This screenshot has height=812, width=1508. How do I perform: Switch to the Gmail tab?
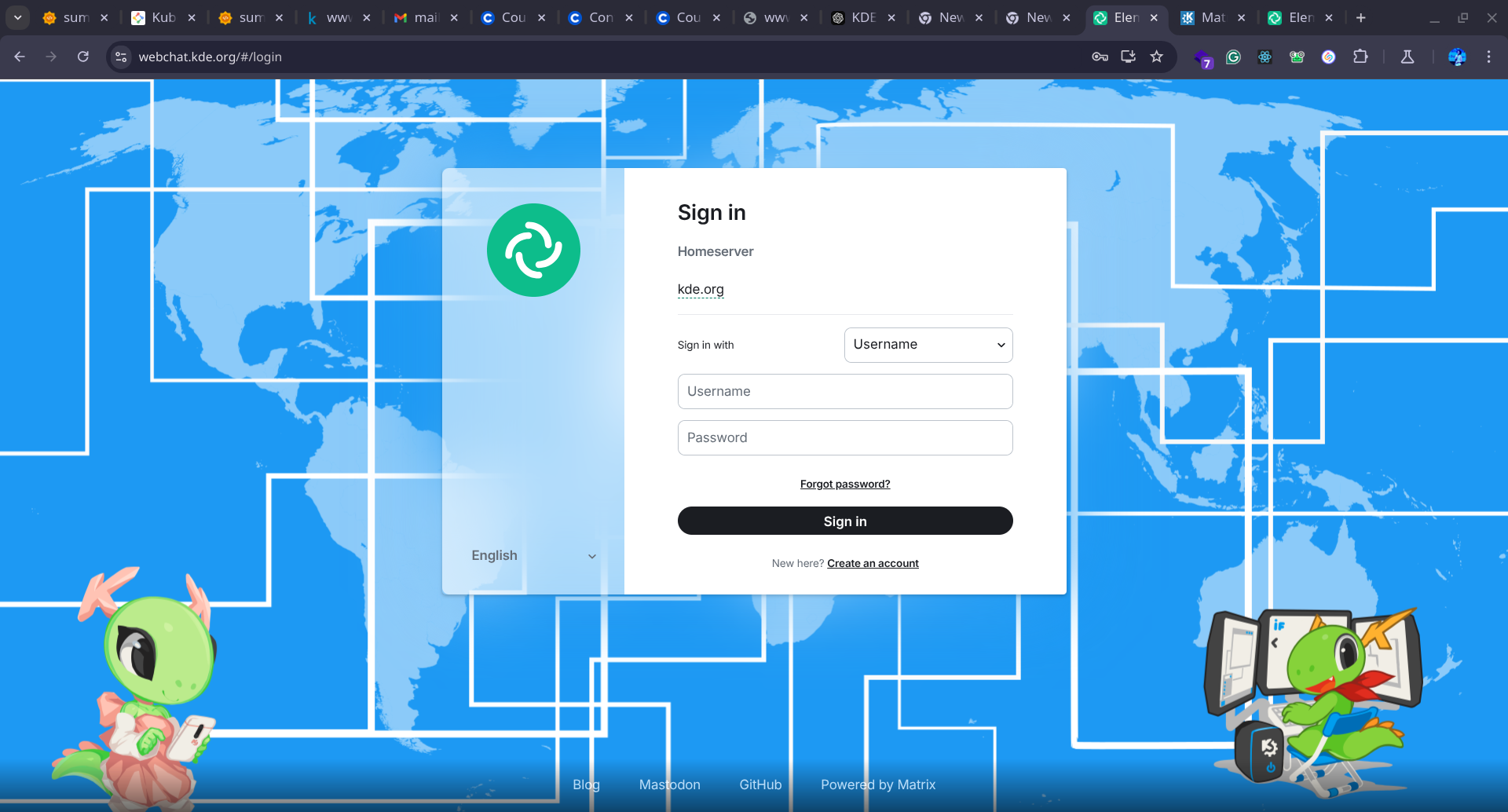tap(425, 17)
